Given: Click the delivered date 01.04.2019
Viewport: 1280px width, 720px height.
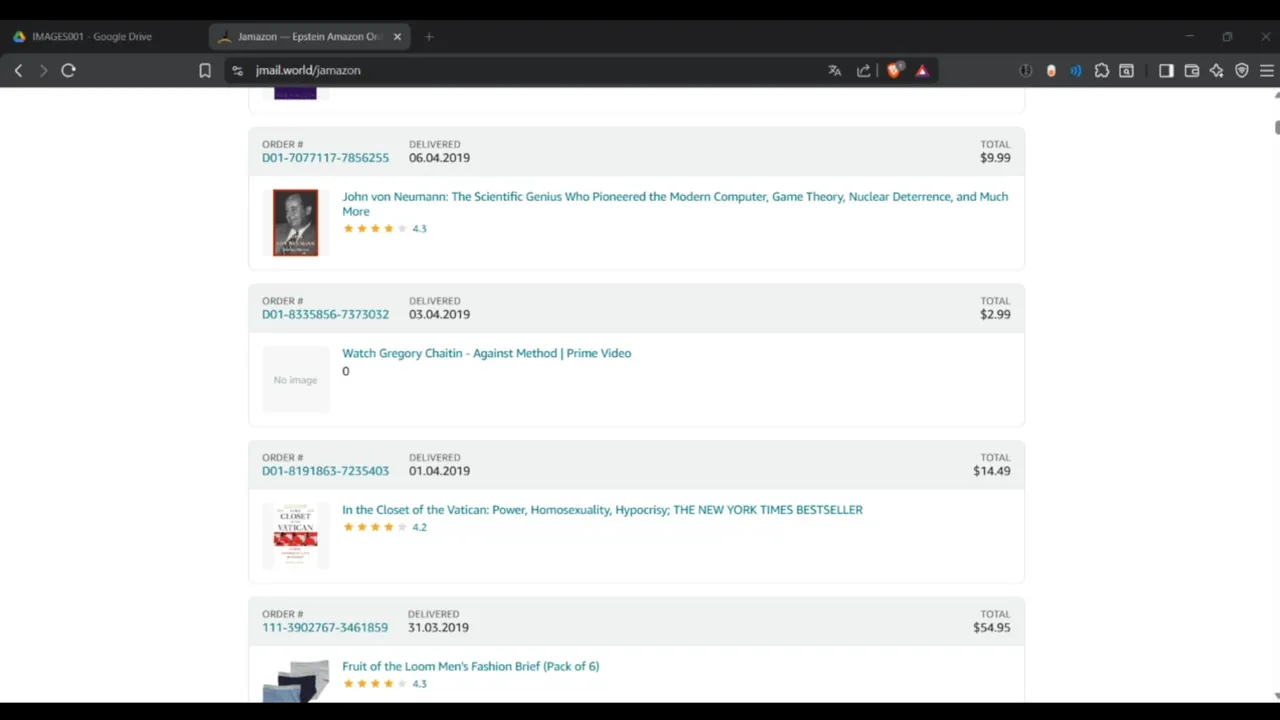Looking at the screenshot, I should 439,471.
